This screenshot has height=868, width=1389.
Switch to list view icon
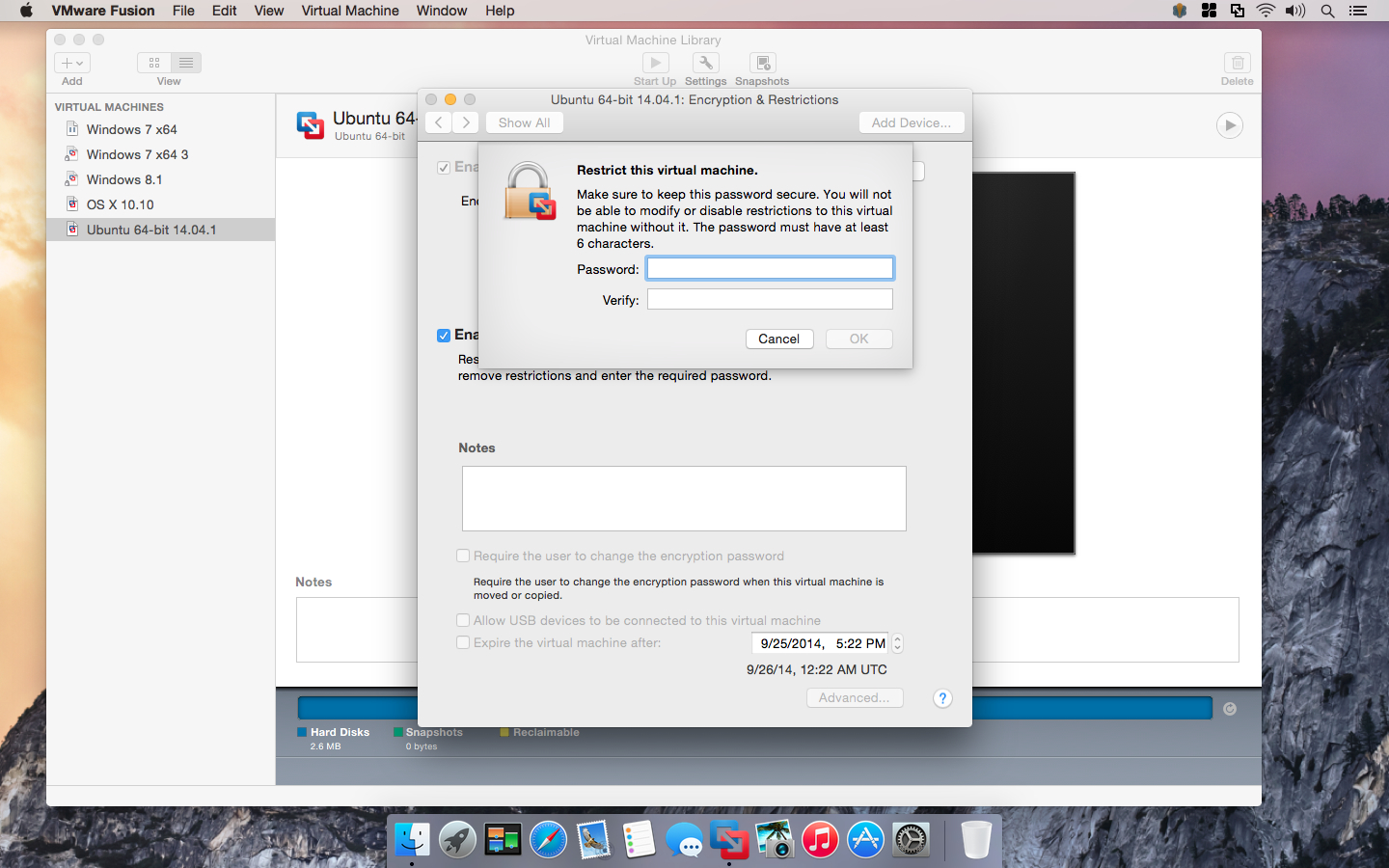click(x=186, y=63)
